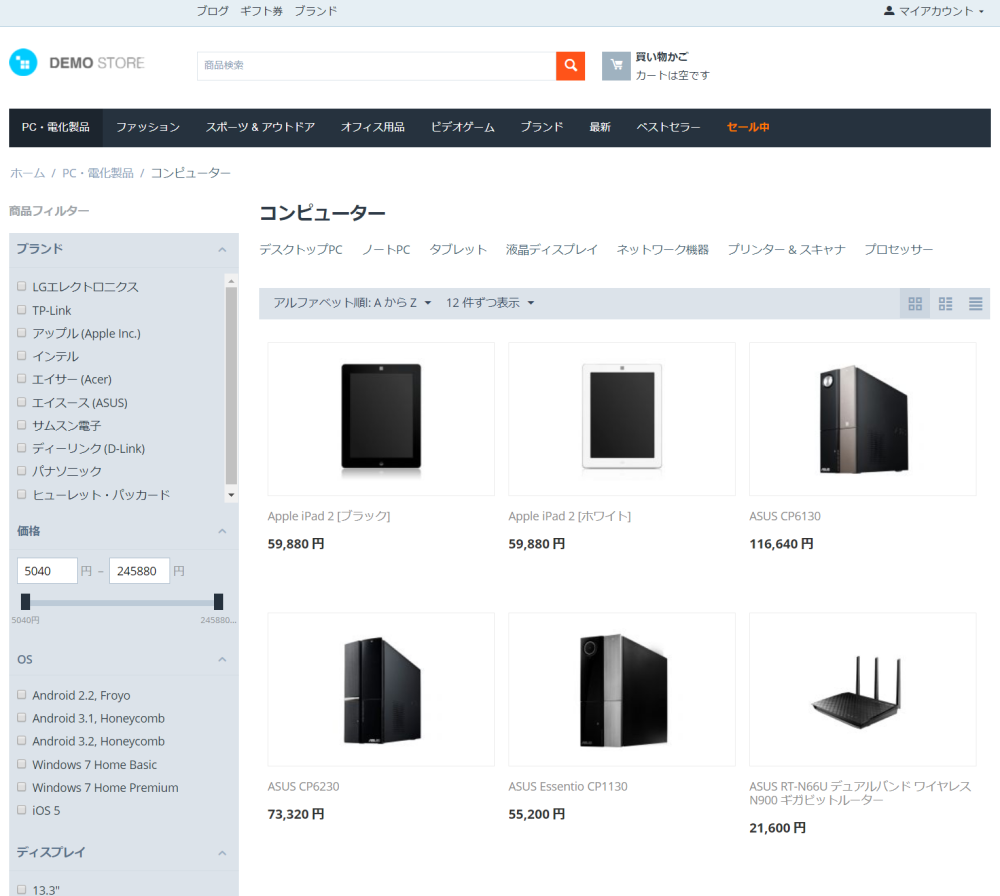The width and height of the screenshot is (1000, 896).
Task: Enable the アップル (Apple Inc.) filter
Action: tap(22, 333)
